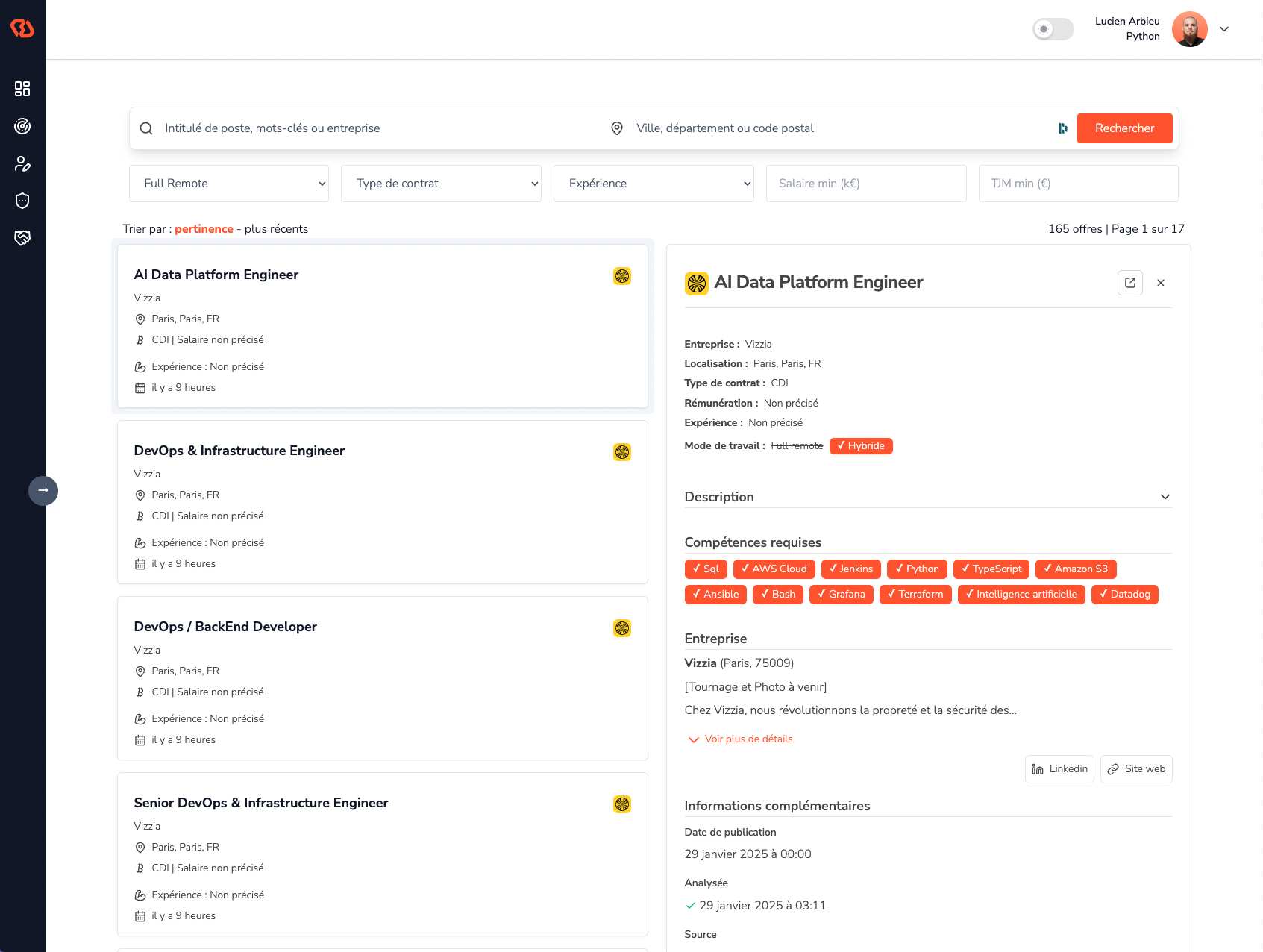
Task: Click the Python skill tag
Action: point(918,569)
